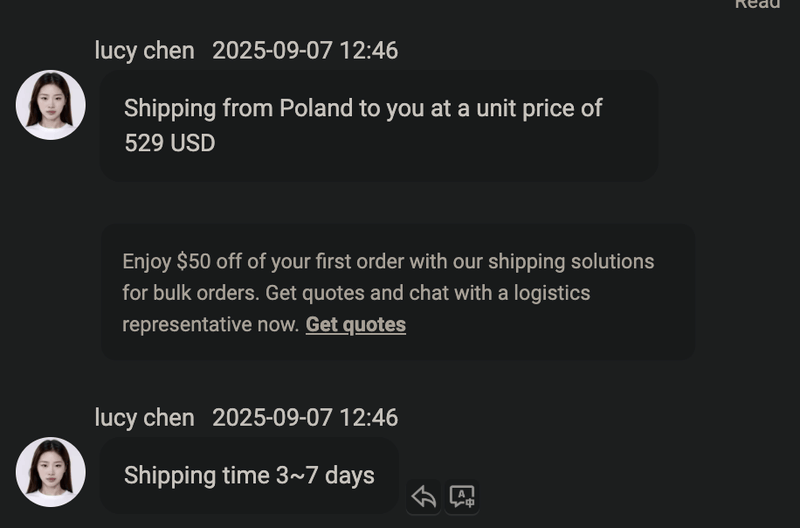This screenshot has width=800, height=528.
Task: Open the Get quotes link
Action: pos(355,324)
